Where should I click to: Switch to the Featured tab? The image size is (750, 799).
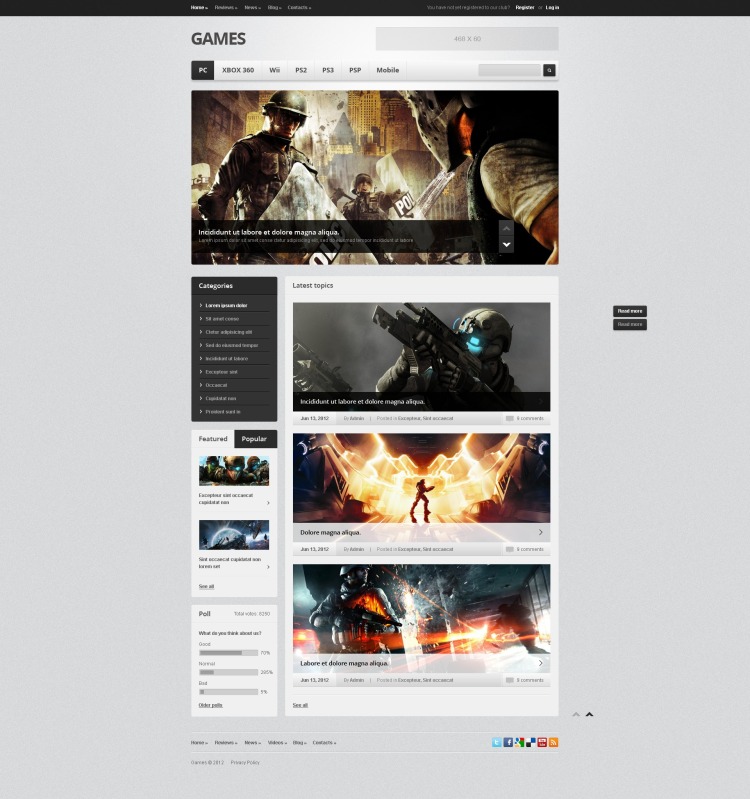coord(213,439)
